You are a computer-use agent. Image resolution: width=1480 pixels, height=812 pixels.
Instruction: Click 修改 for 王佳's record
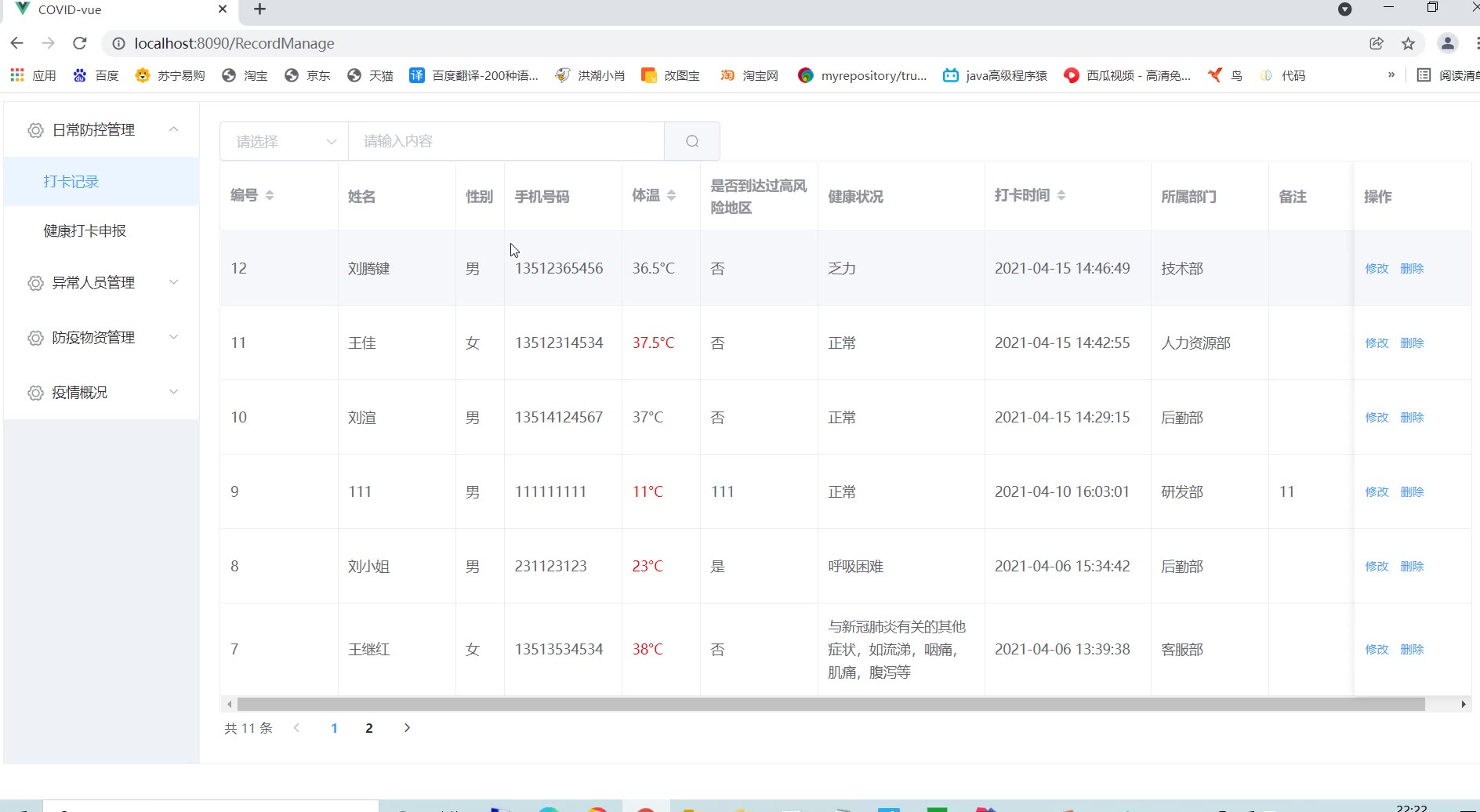1377,343
